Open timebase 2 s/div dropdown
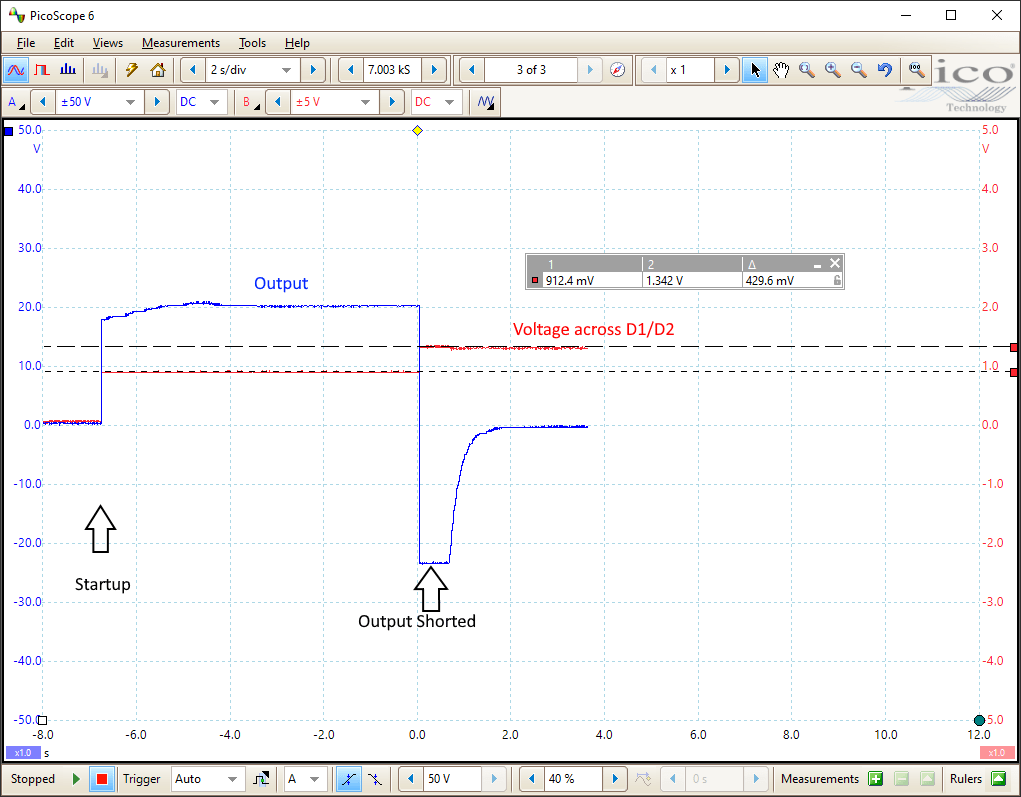This screenshot has width=1021, height=797. [x=287, y=70]
